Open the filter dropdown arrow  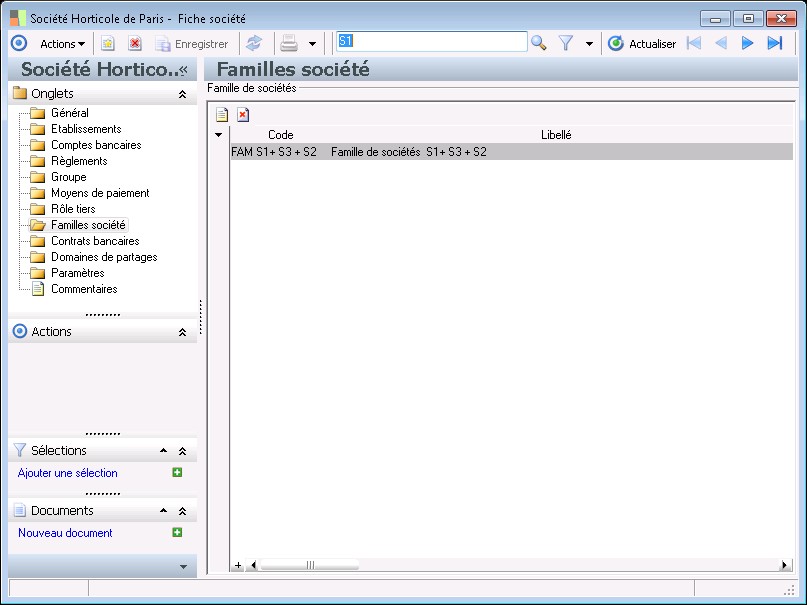589,44
